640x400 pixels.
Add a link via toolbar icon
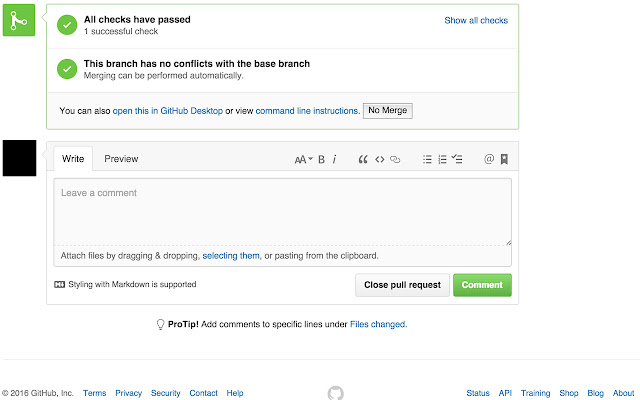[x=395, y=159]
